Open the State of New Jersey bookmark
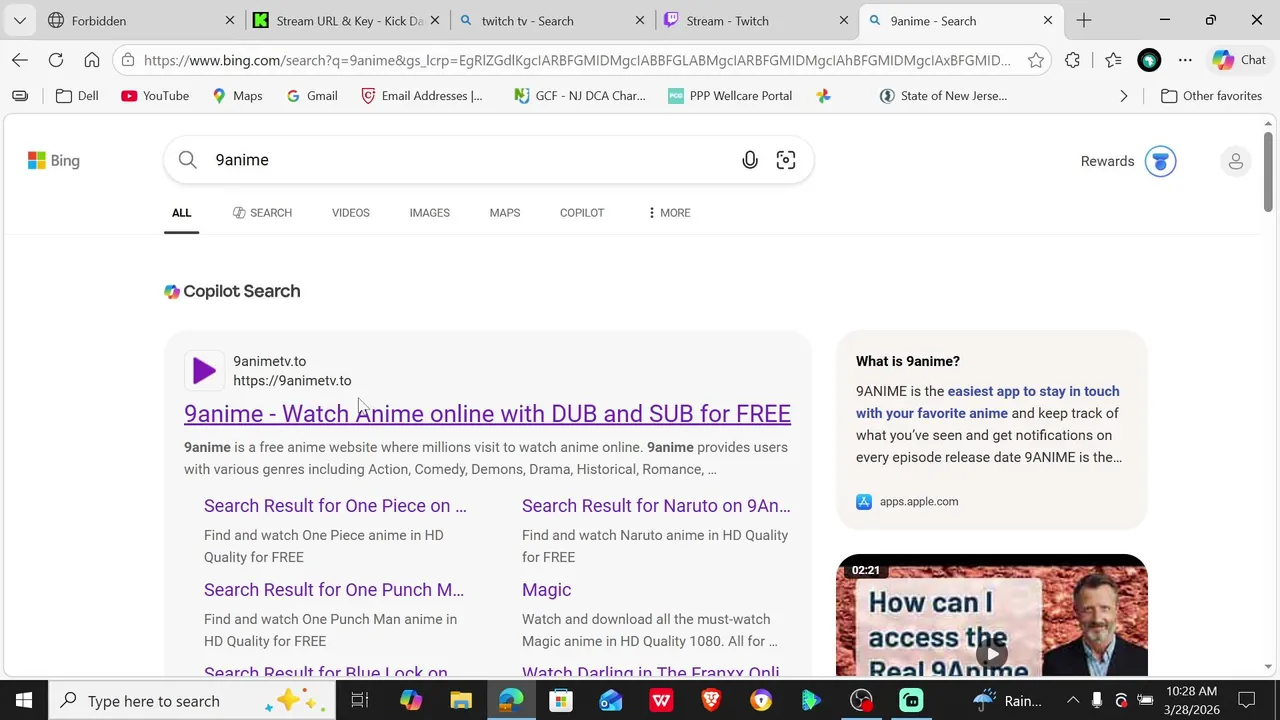Image resolution: width=1280 pixels, height=720 pixels. 943,96
